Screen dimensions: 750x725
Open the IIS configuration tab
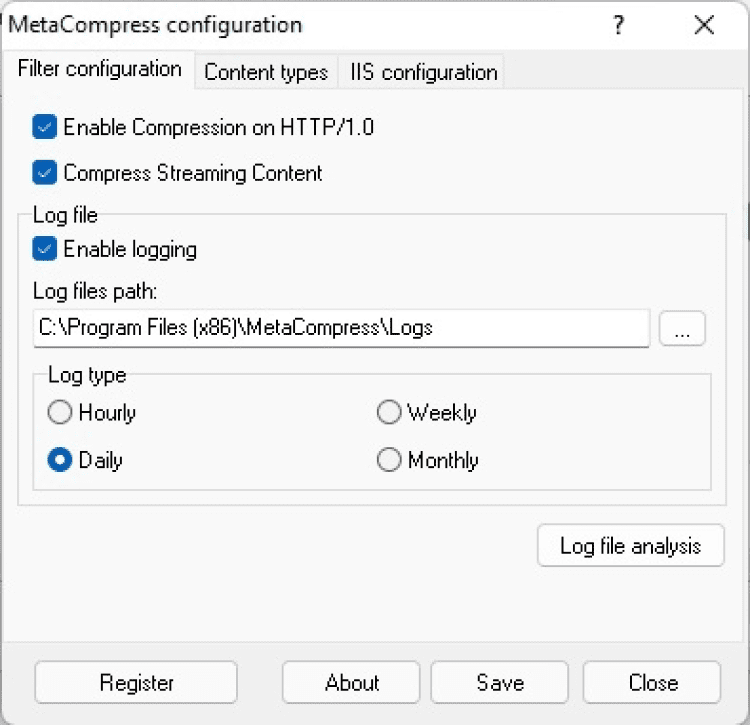[423, 72]
